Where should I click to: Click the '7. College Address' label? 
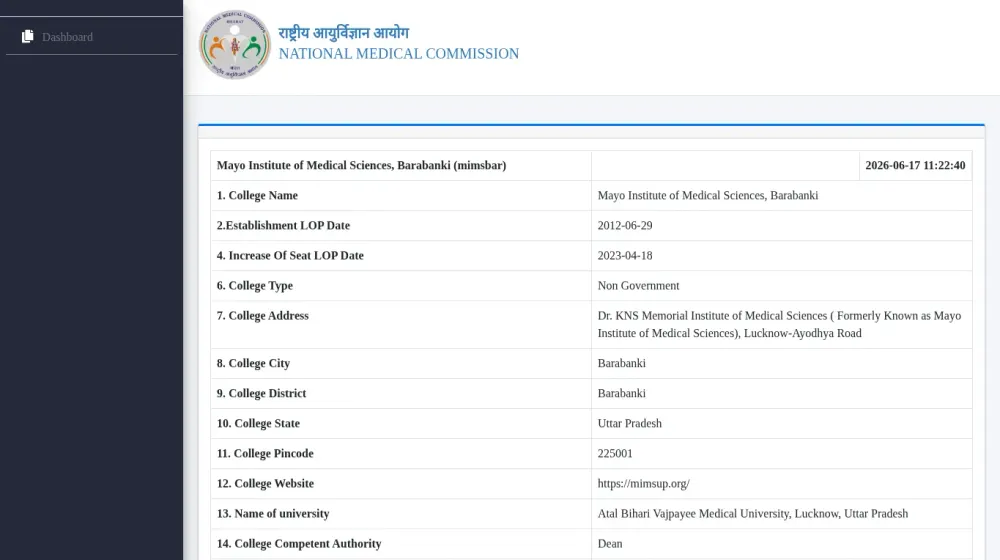click(x=263, y=315)
